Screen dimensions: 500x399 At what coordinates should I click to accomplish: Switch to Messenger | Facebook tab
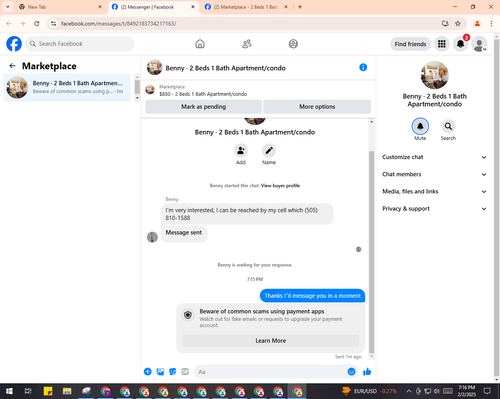click(153, 7)
